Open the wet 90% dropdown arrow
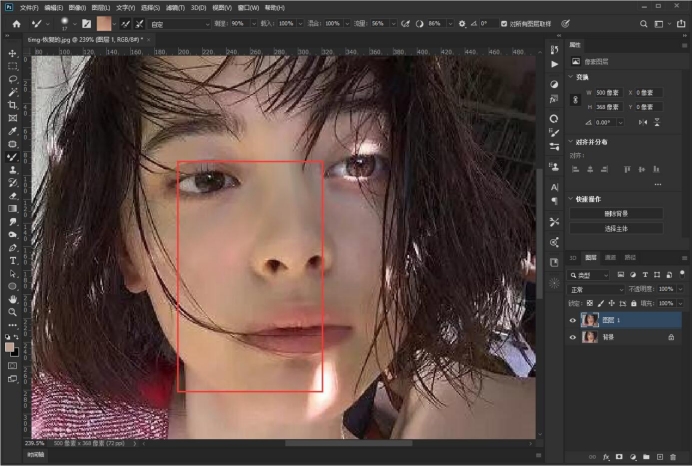This screenshot has height=466, width=692. tap(254, 24)
